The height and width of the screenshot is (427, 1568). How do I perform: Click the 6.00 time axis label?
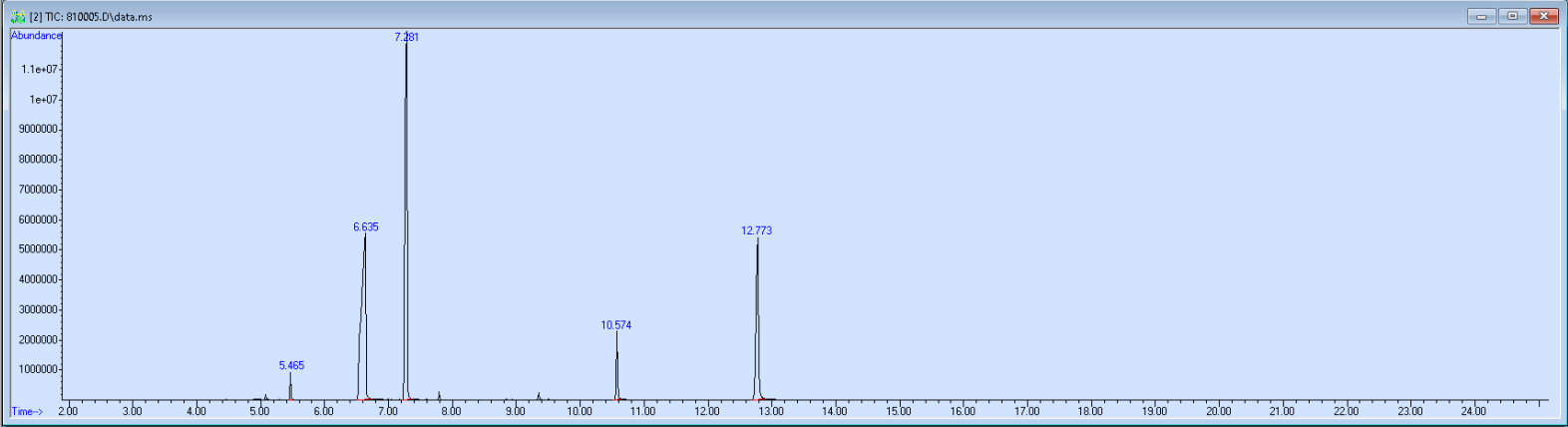(323, 411)
